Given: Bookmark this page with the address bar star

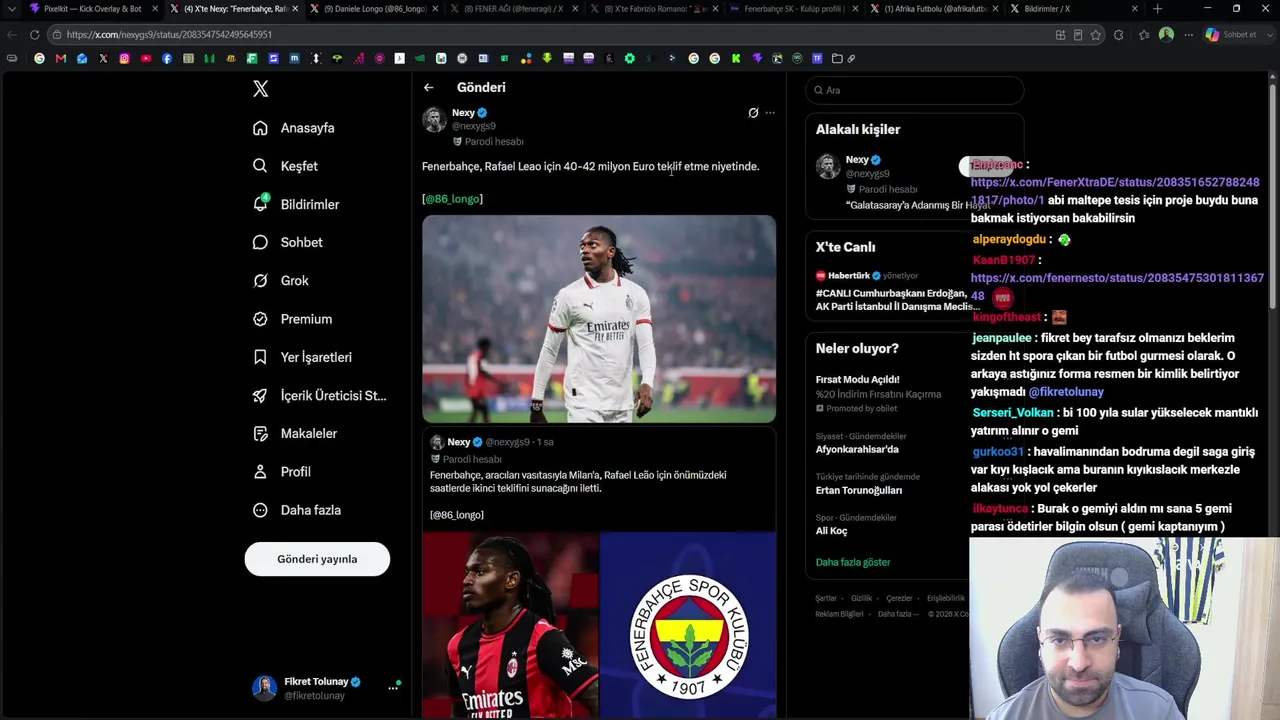Looking at the screenshot, I should (x=1096, y=34).
